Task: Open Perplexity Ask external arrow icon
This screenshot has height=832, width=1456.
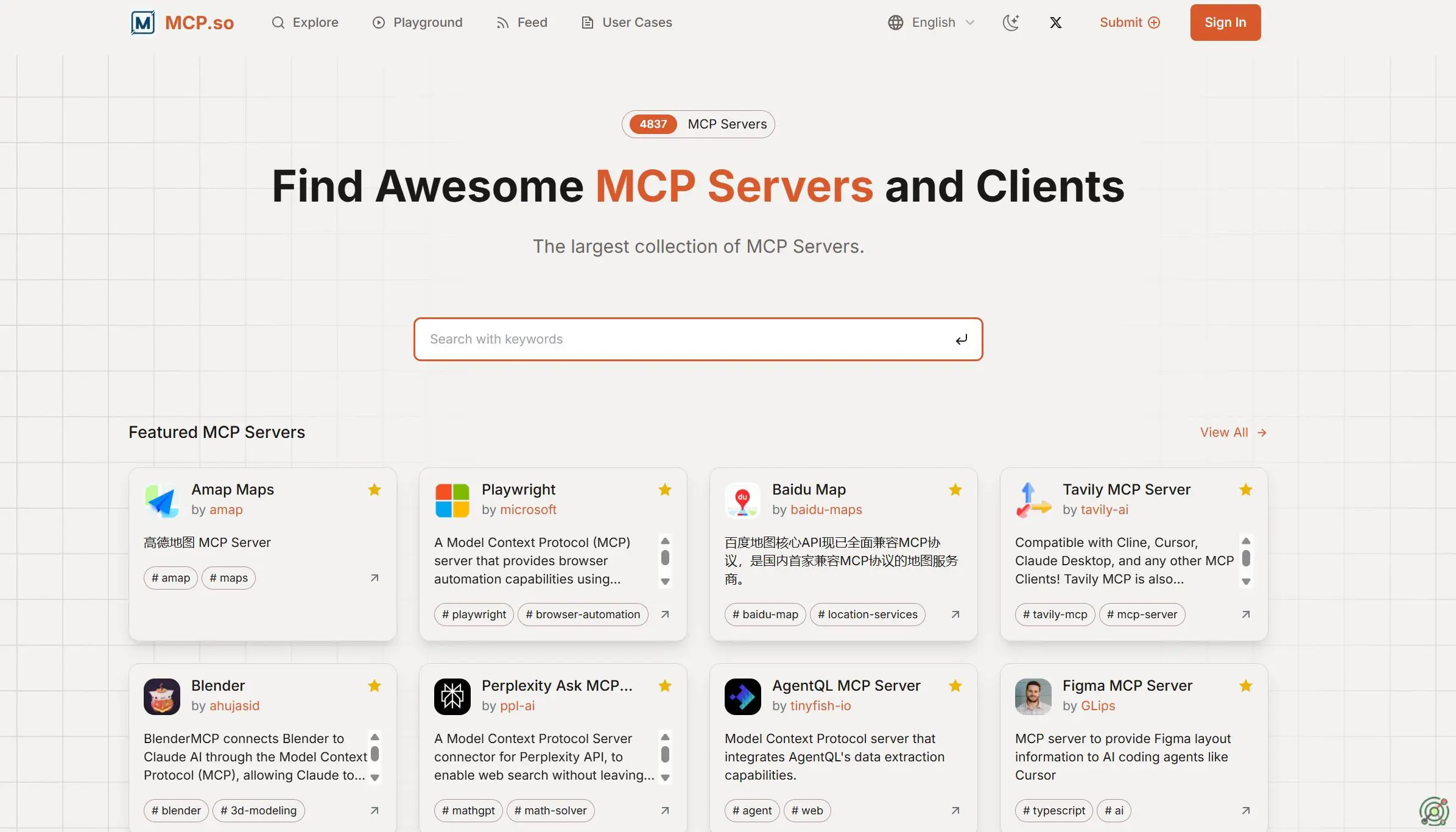Action: click(665, 811)
